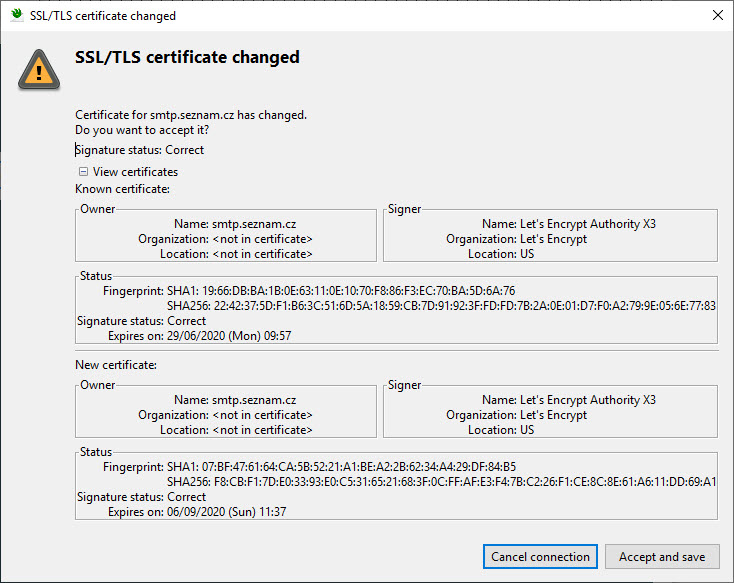This screenshot has width=734, height=583.
Task: Select new certificate SHA256 fingerprint starting F8:CB:F1
Action: [x=441, y=482]
